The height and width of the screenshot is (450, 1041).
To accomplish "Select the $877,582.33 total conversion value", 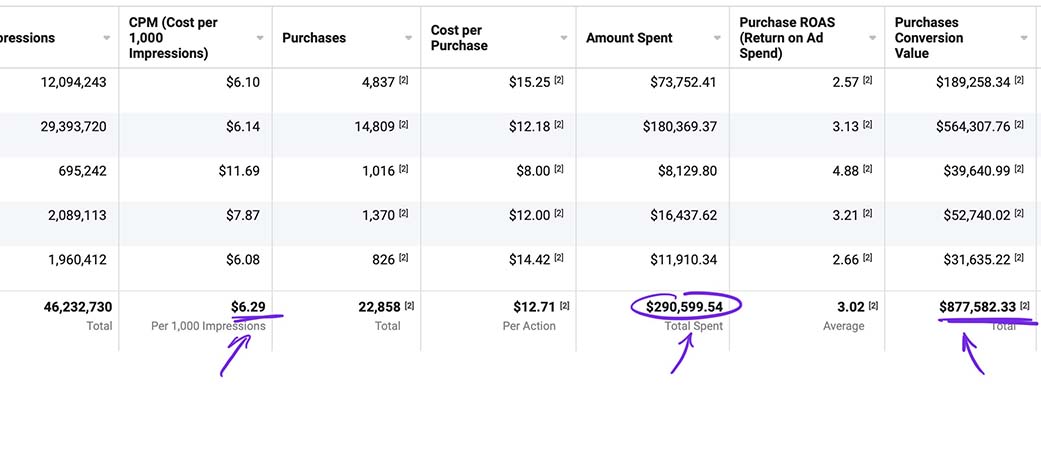I will pyautogui.click(x=977, y=306).
